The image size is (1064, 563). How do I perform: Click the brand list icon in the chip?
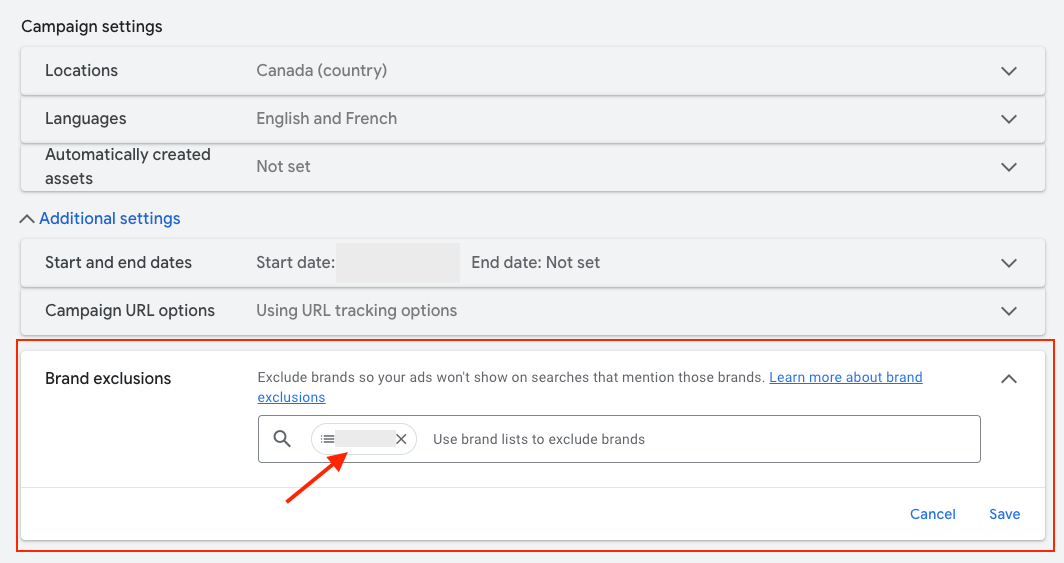pyautogui.click(x=328, y=439)
